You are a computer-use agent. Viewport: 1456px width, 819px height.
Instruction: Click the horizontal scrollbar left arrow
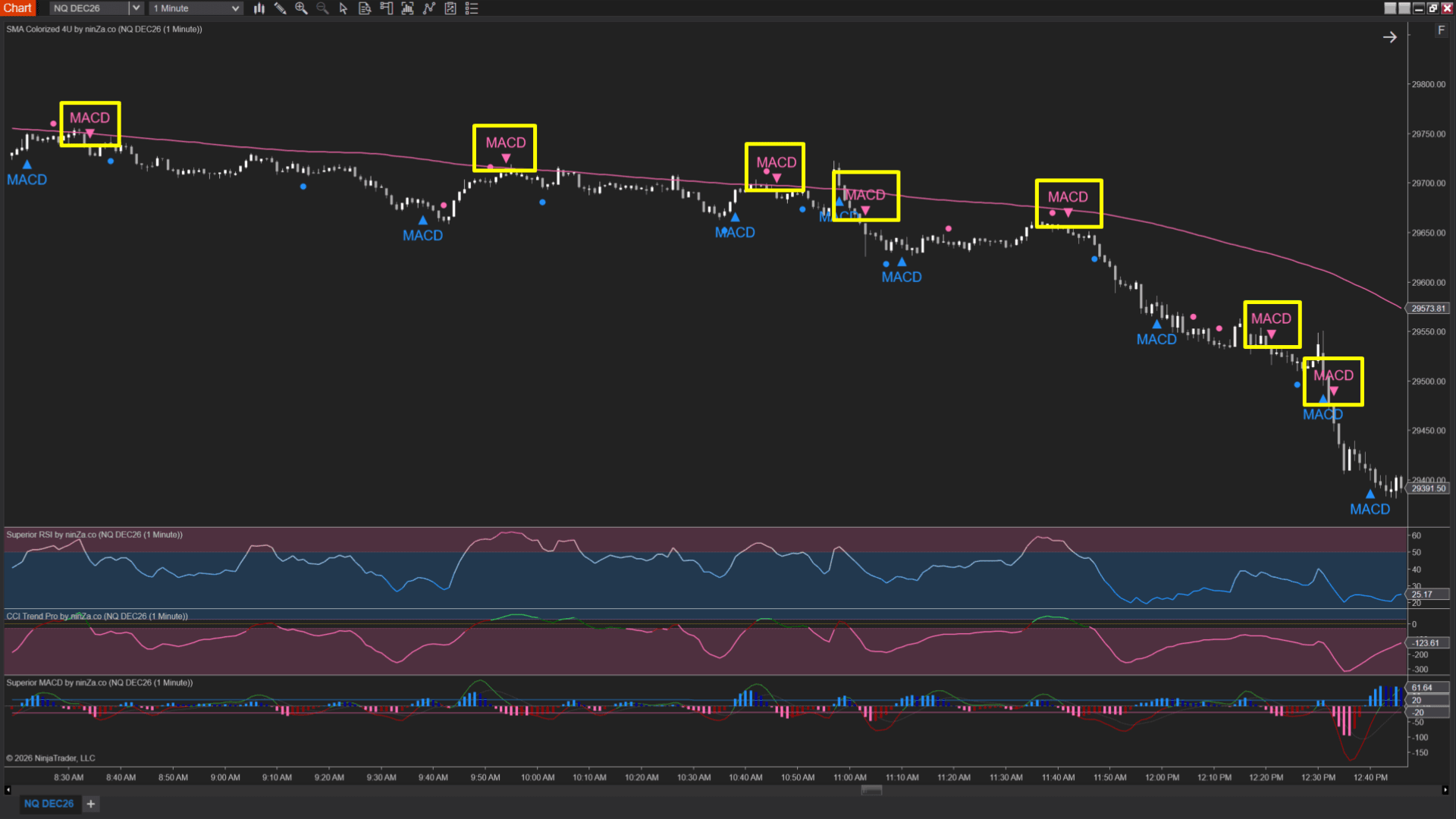tap(8, 790)
